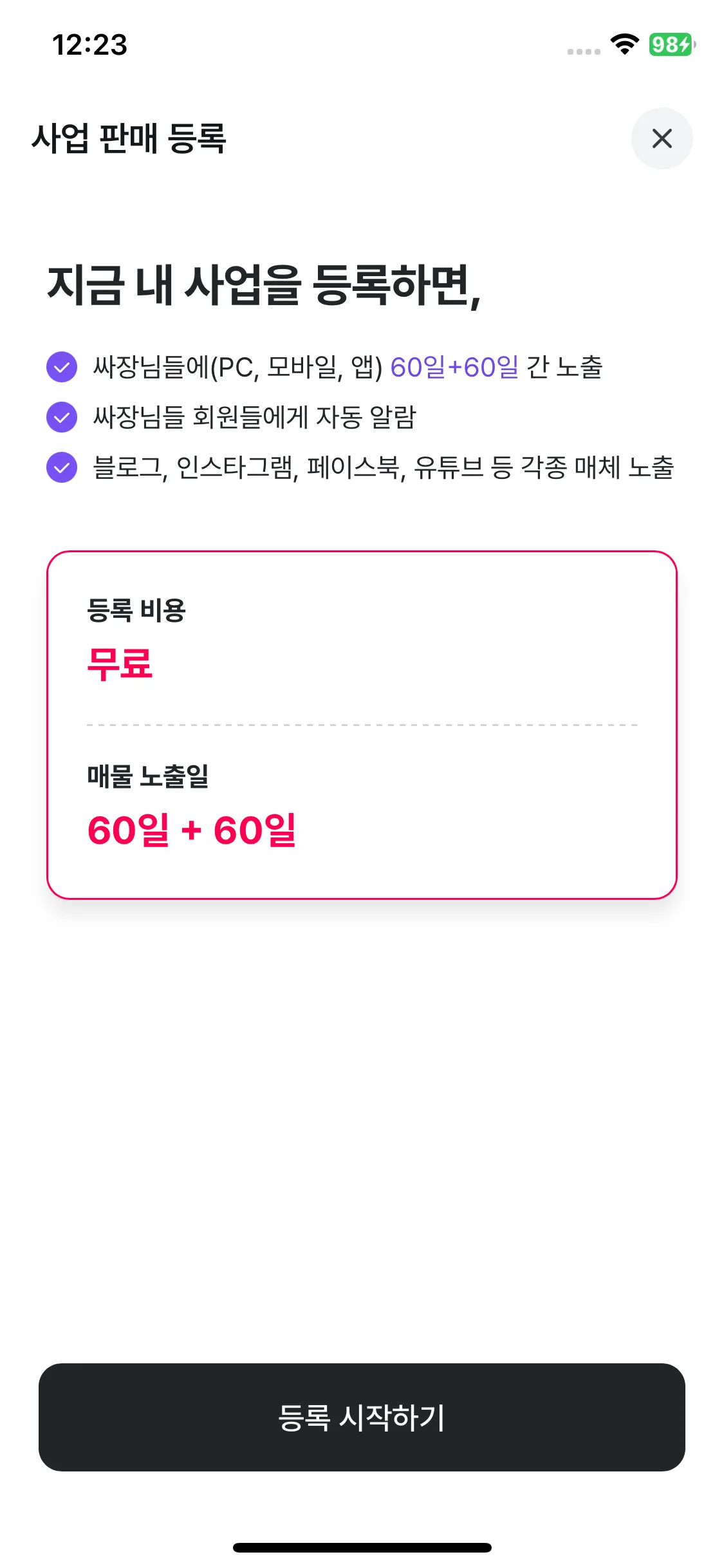724x1568 pixels.
Task: Tap the purple 60일+60일 highlighted text
Action: pos(454,368)
